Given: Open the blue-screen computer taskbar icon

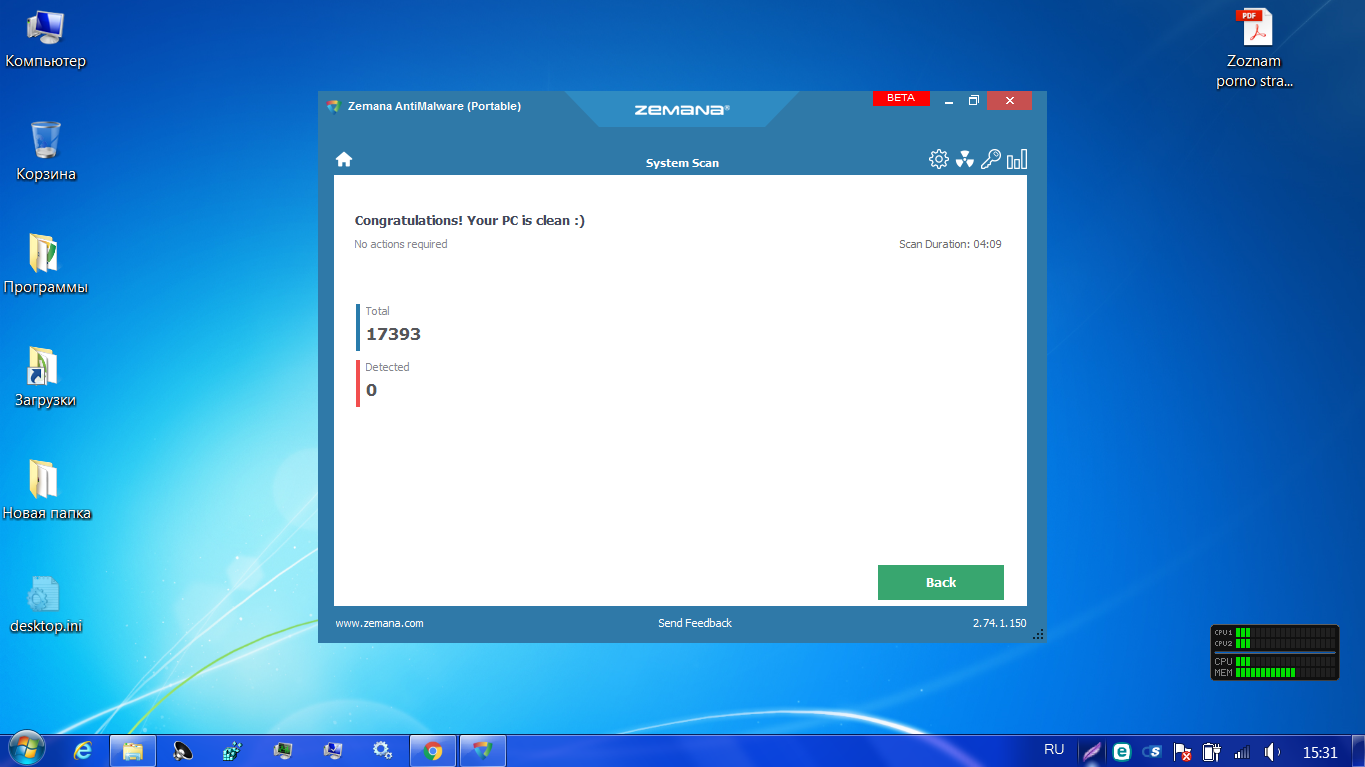Looking at the screenshot, I should (333, 750).
